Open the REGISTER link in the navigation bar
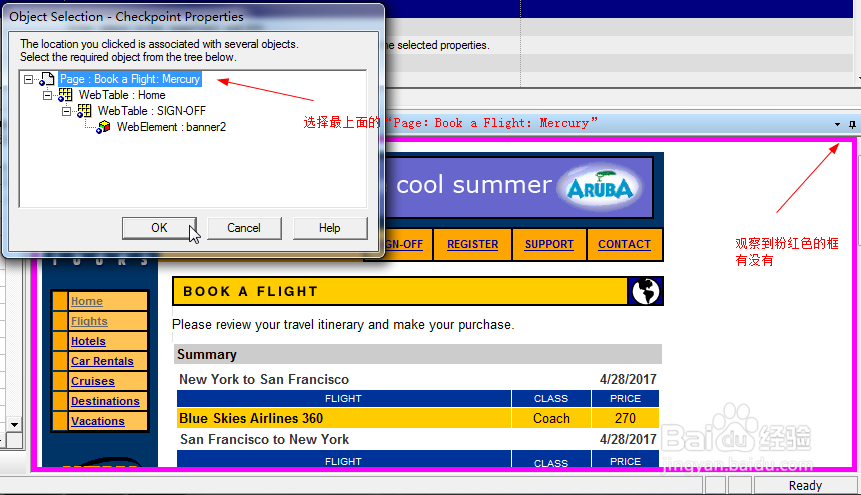Image resolution: width=861 pixels, height=495 pixels. [x=472, y=244]
